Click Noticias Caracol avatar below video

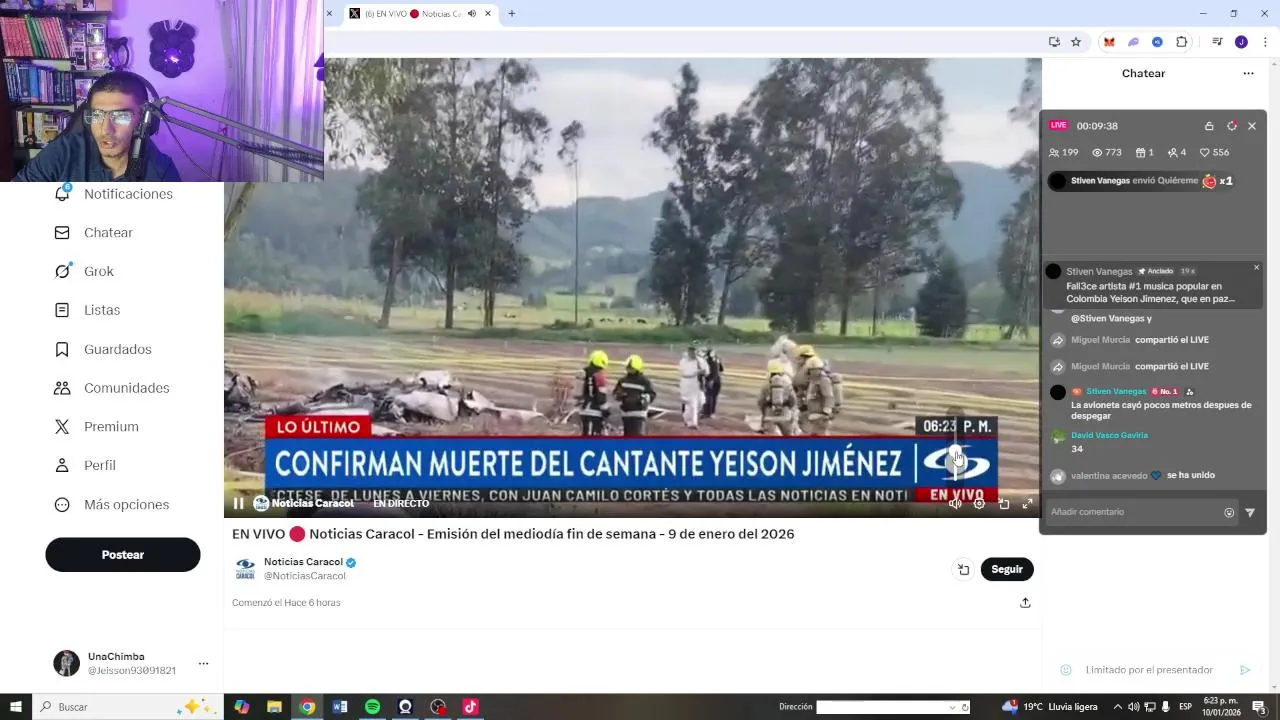click(x=245, y=569)
